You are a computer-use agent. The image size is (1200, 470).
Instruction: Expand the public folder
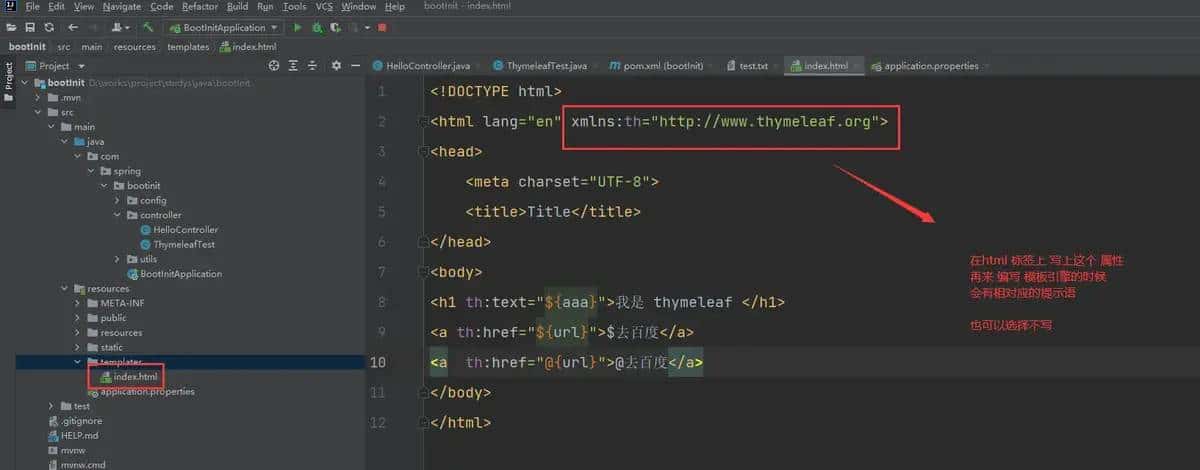[x=78, y=318]
